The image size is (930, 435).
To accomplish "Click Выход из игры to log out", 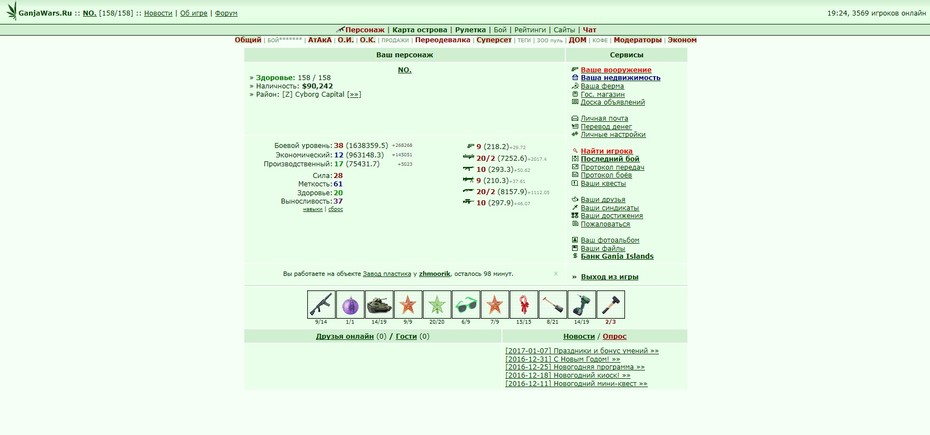I will click(610, 277).
